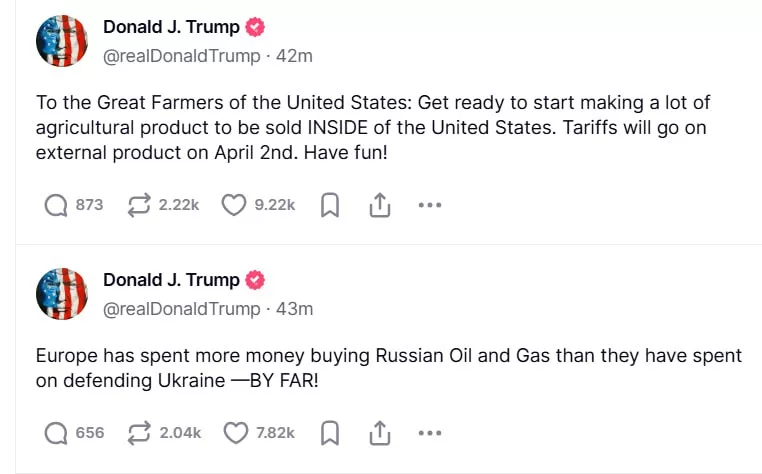Click Donald J. Trump name on first post

171,27
